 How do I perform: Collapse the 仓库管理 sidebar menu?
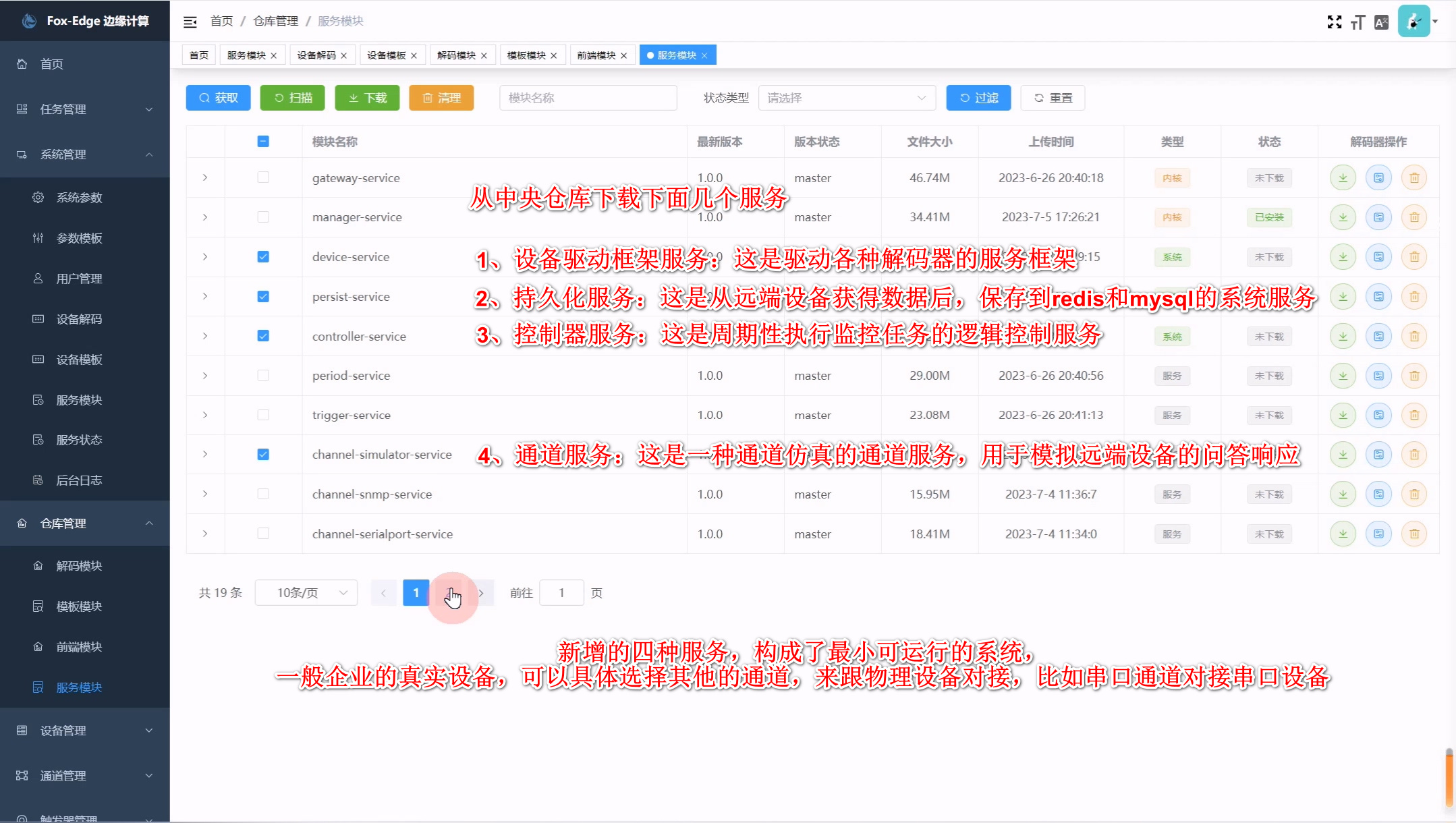[x=85, y=523]
